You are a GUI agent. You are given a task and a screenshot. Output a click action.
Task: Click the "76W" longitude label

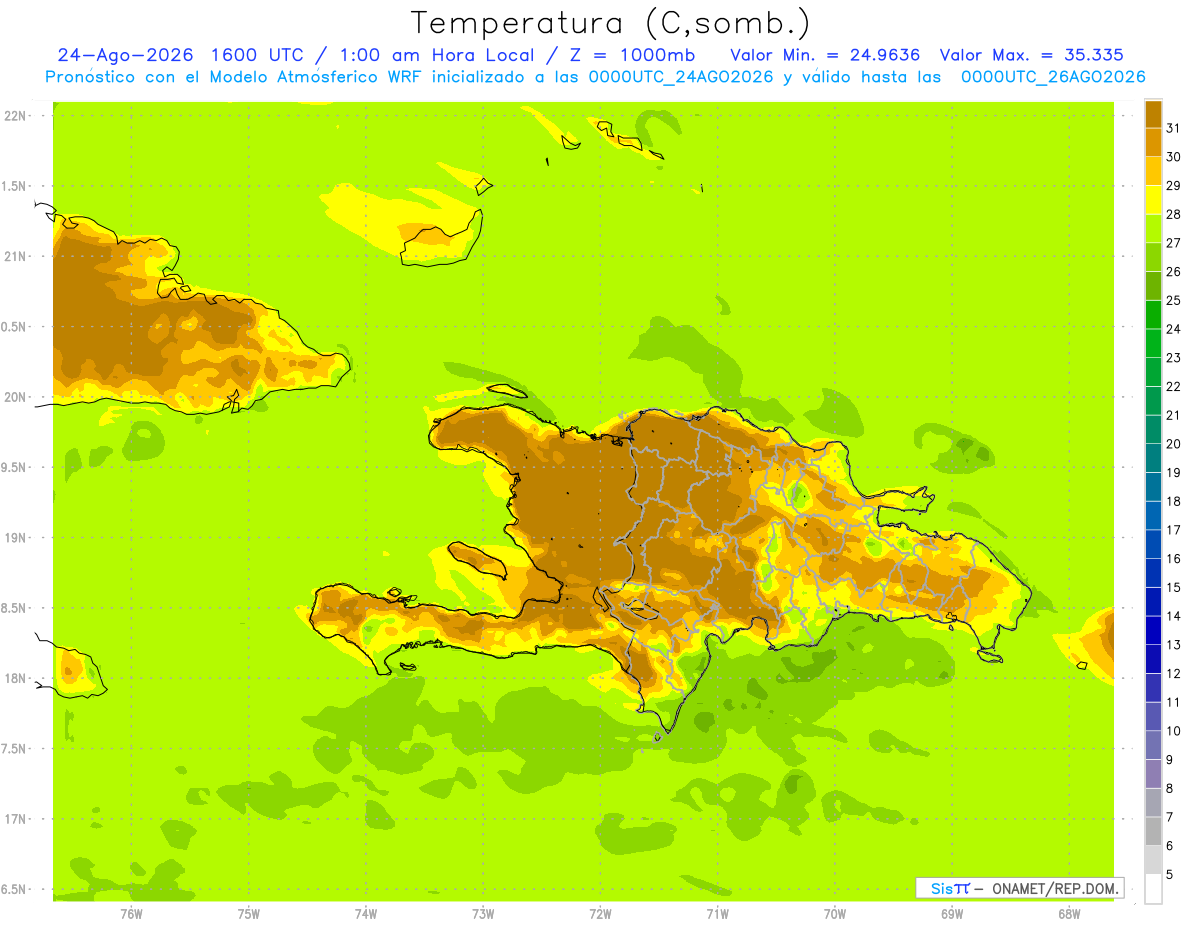point(131,914)
